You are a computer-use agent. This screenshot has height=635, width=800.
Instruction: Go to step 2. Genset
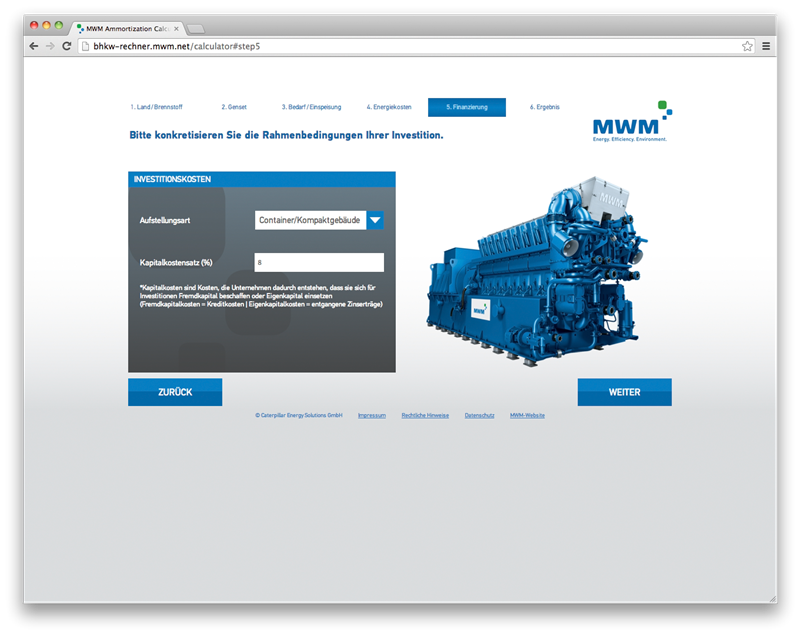click(x=234, y=107)
